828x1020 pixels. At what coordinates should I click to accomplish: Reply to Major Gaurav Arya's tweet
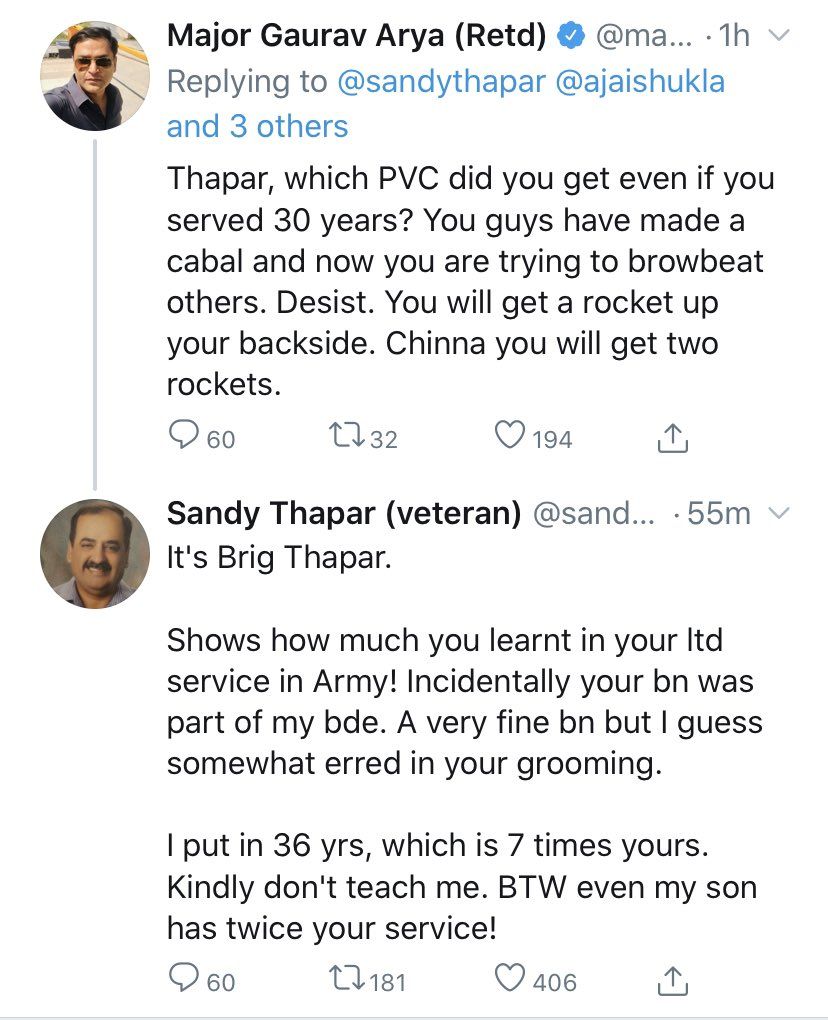183,437
